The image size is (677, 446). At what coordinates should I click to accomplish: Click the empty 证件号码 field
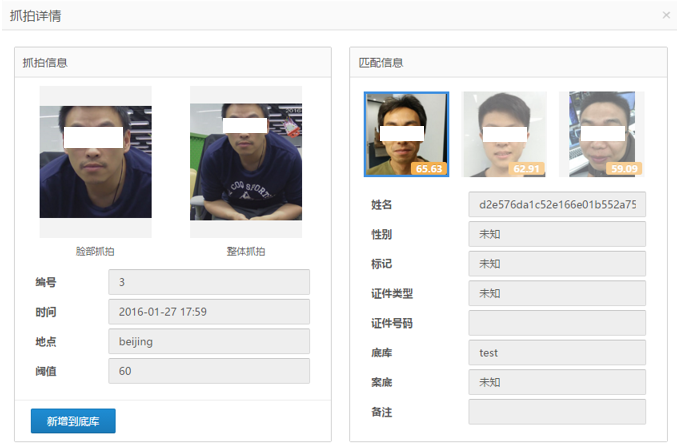pos(557,323)
